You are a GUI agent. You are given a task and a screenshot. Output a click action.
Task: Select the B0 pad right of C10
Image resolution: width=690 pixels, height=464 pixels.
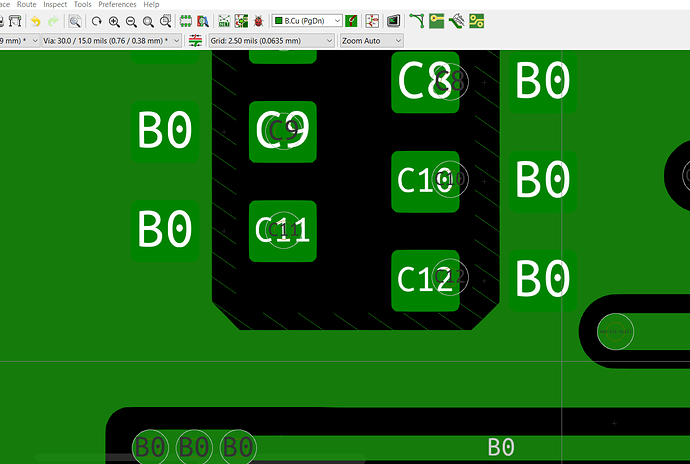pos(543,181)
